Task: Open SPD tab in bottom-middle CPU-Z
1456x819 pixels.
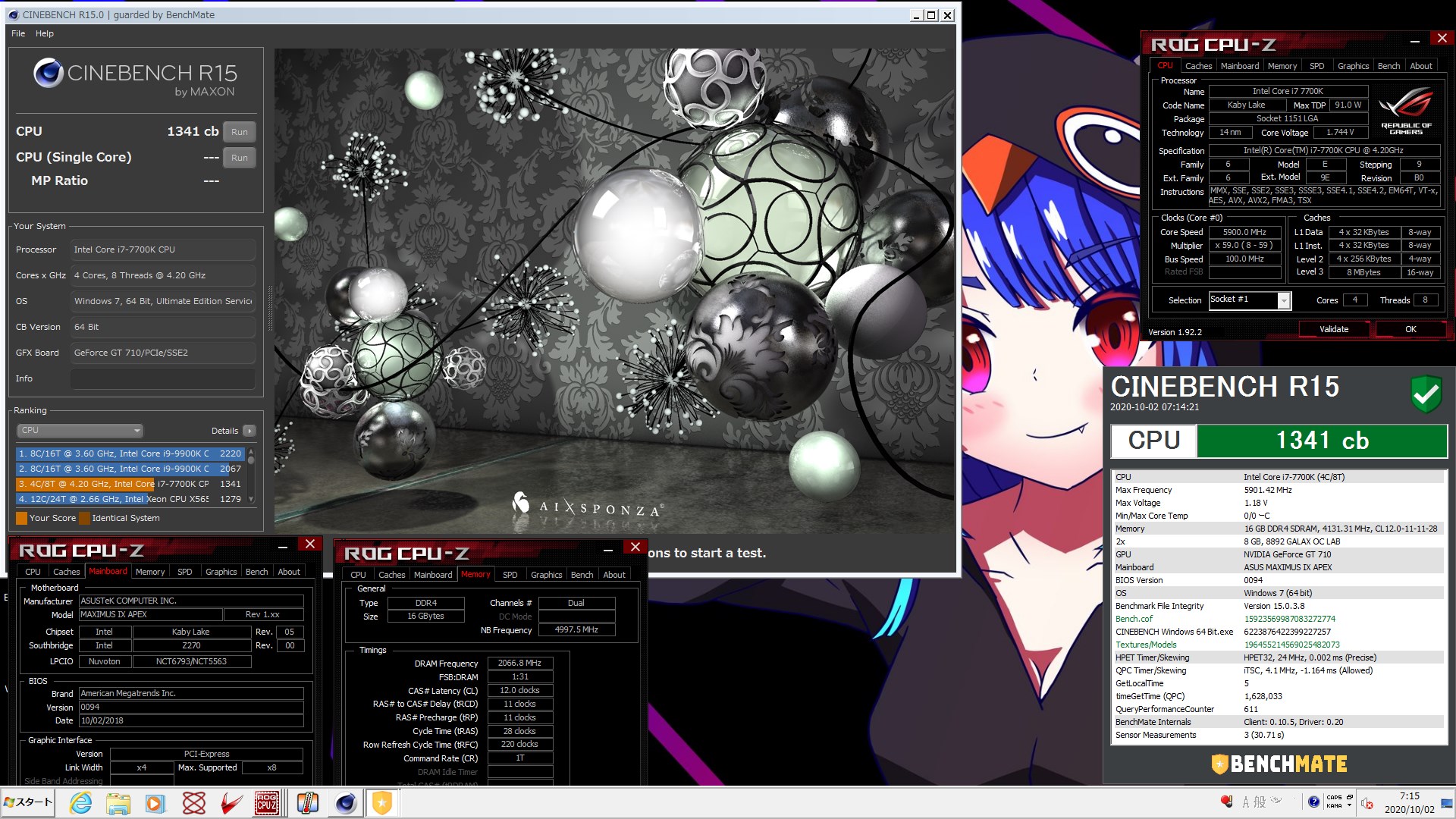Action: 510,575
